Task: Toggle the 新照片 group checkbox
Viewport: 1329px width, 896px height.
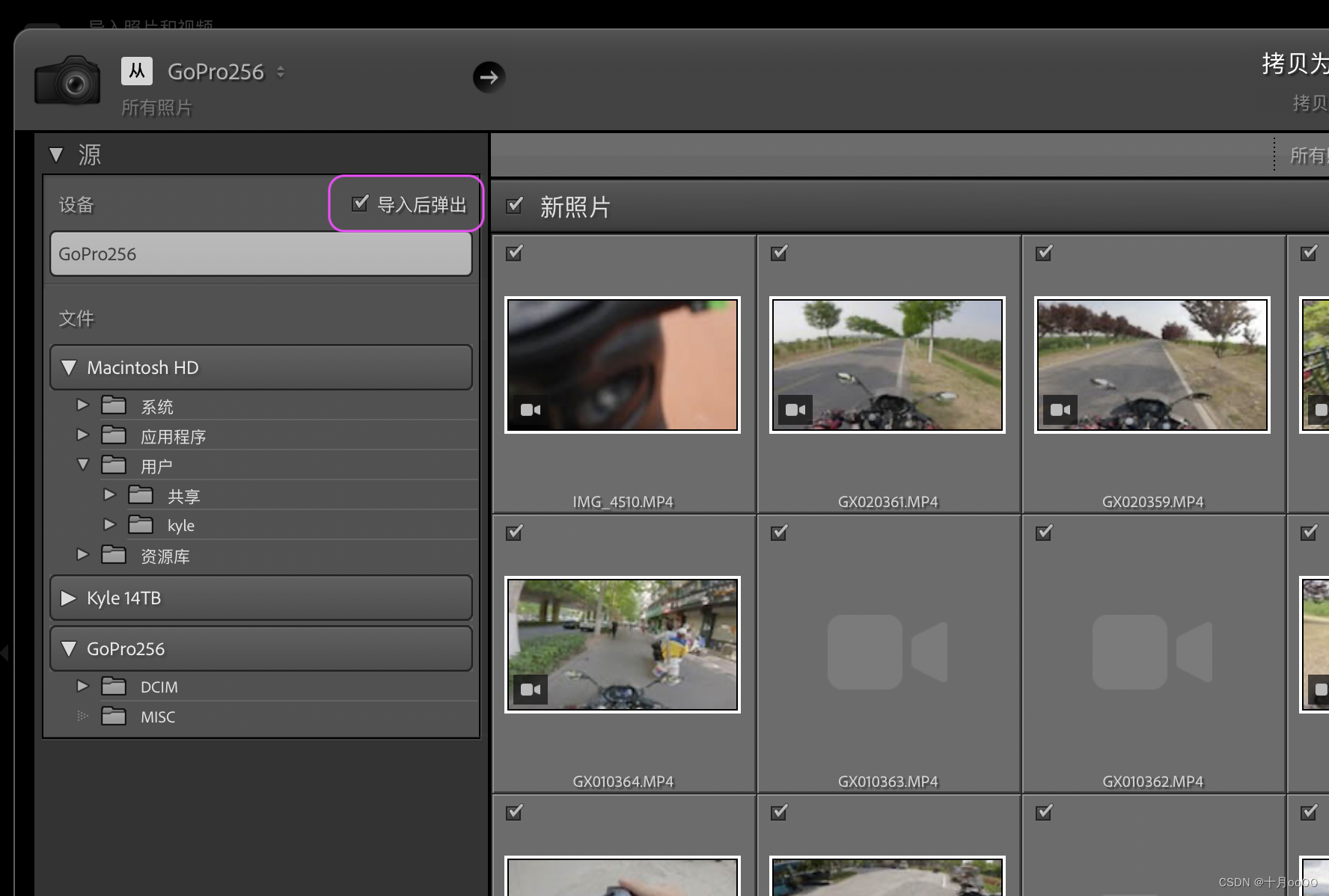Action: (514, 205)
